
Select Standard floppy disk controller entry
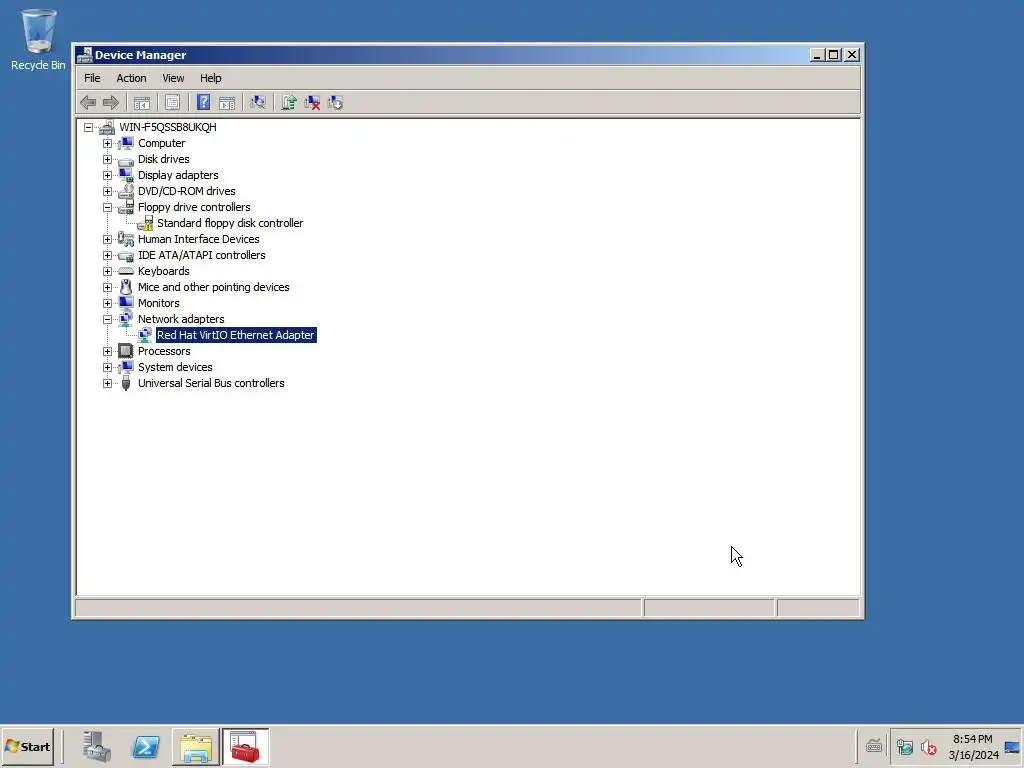coord(230,223)
